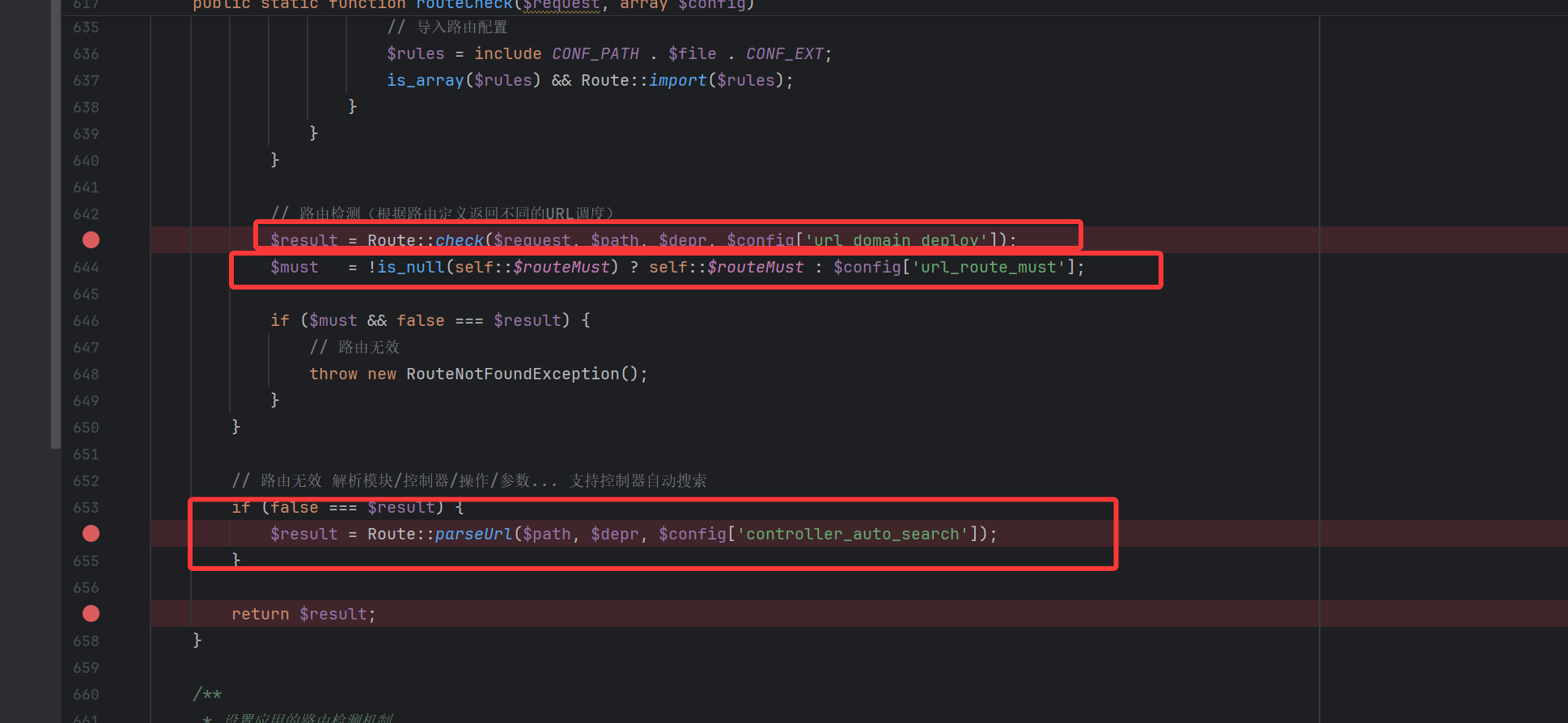This screenshot has height=723, width=1568.
Task: Click the 'url_route_must' config key string
Action: pos(988,268)
